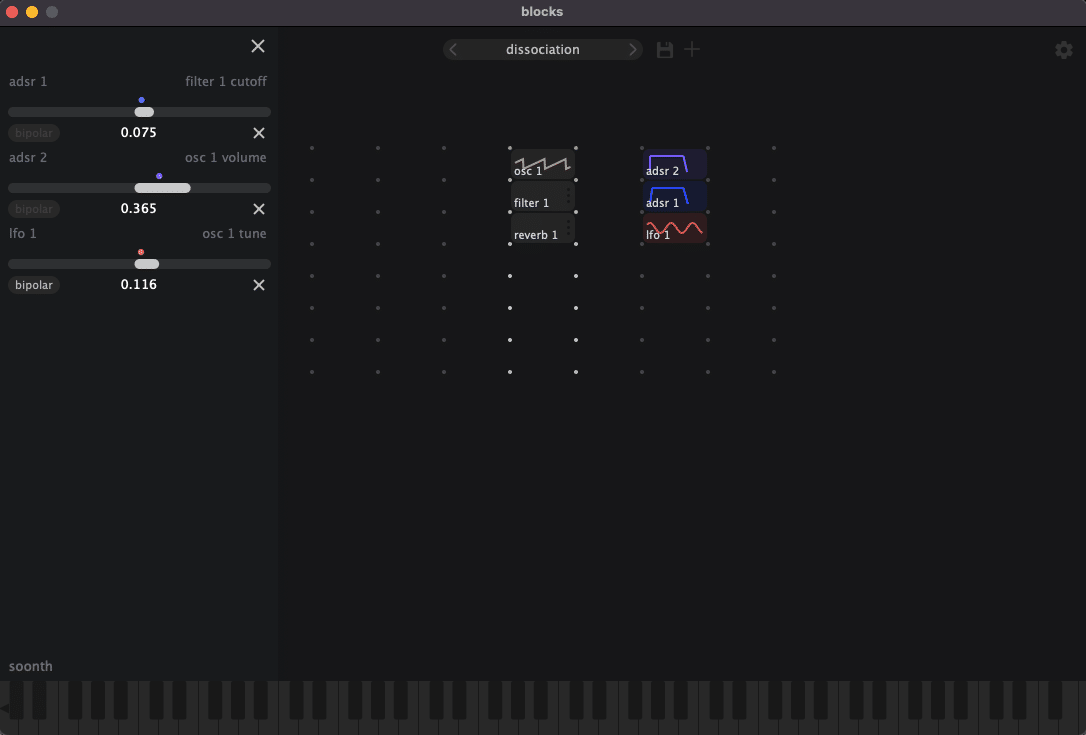Shift keyboard octave with left arrow

click(4, 708)
